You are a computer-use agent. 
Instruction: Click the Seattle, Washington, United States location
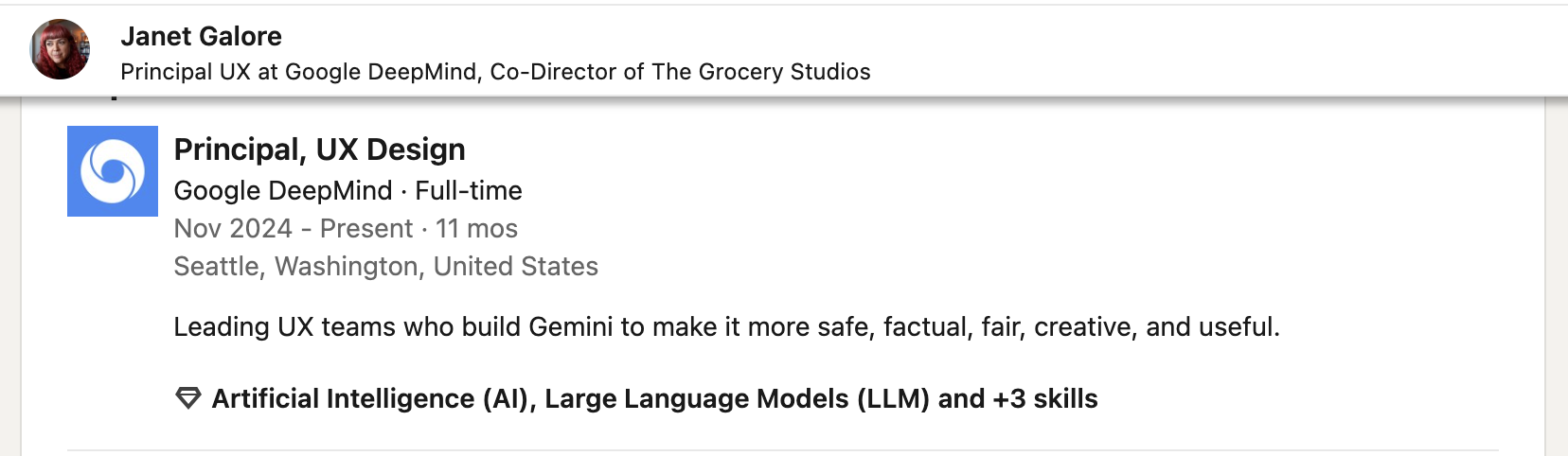pos(385,266)
